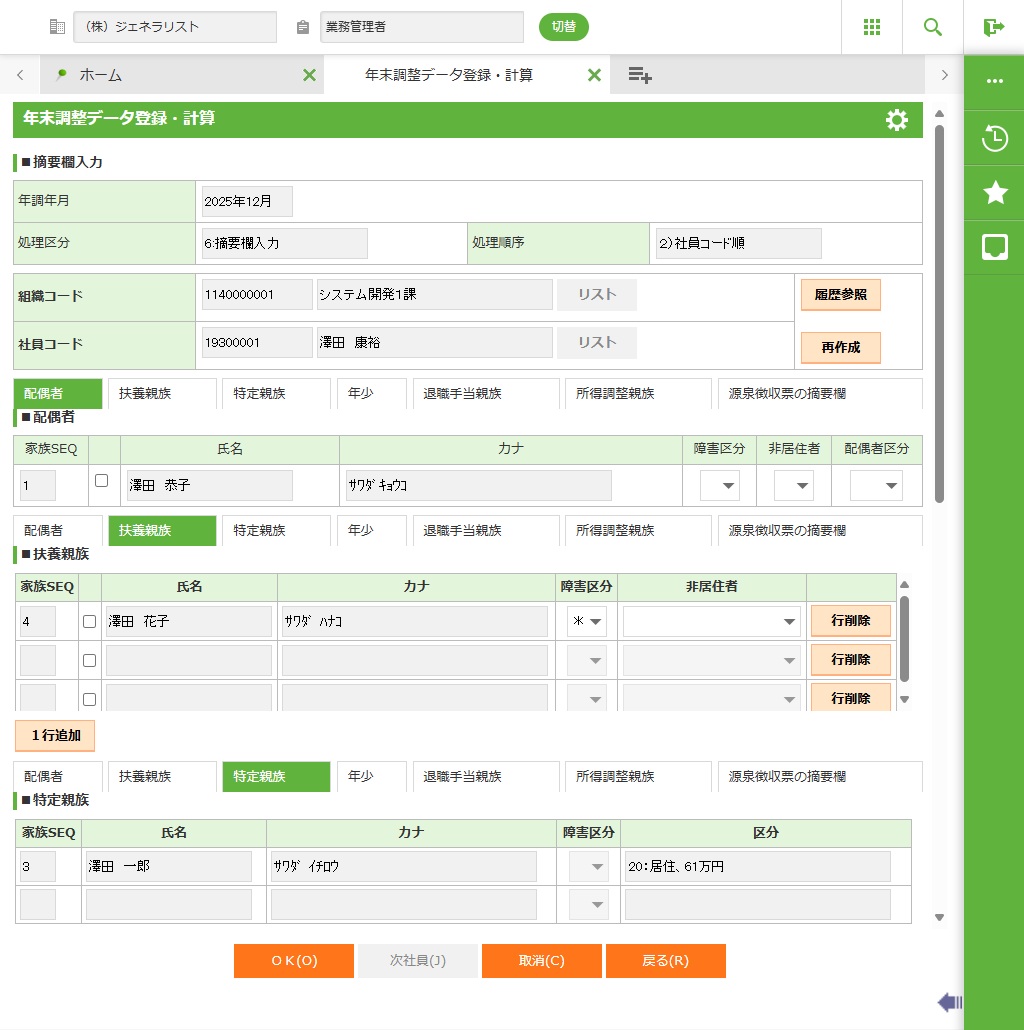1024x1030 pixels.
Task: Open the history clock icon in sidebar
Action: (994, 138)
